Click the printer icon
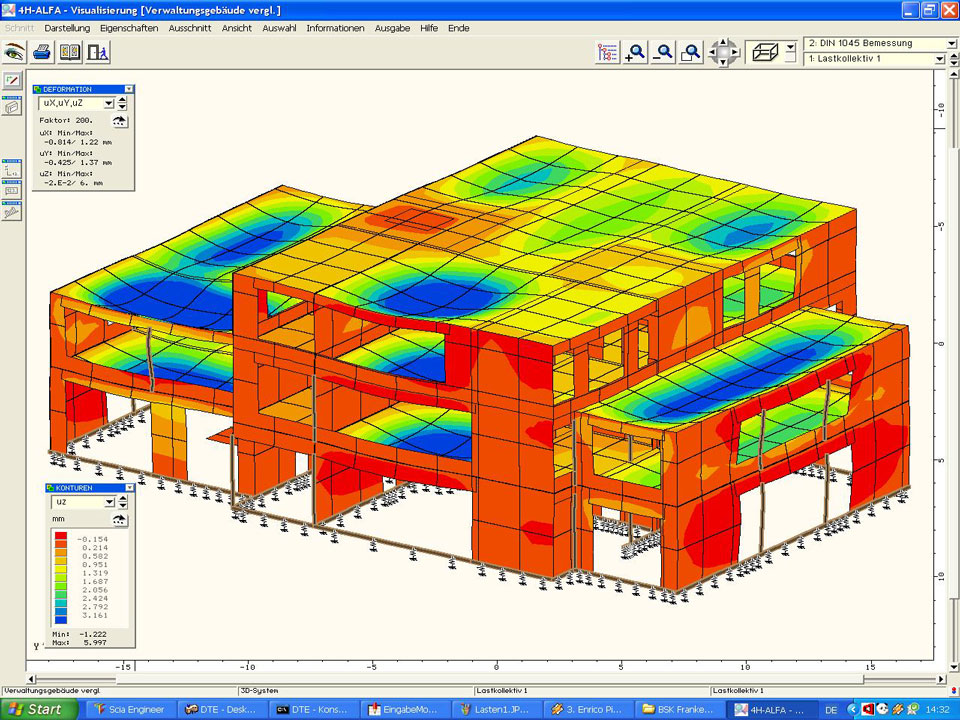960x720 pixels. 42,52
